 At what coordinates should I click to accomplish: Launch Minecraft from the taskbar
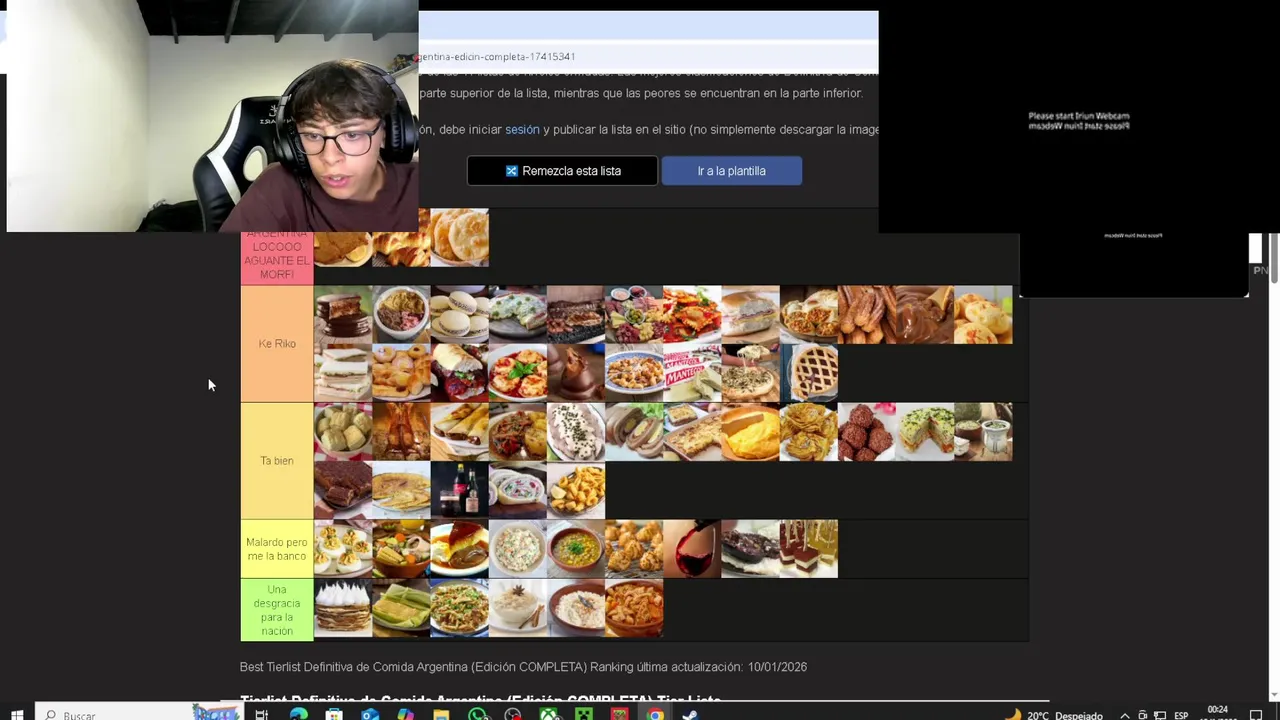click(584, 715)
